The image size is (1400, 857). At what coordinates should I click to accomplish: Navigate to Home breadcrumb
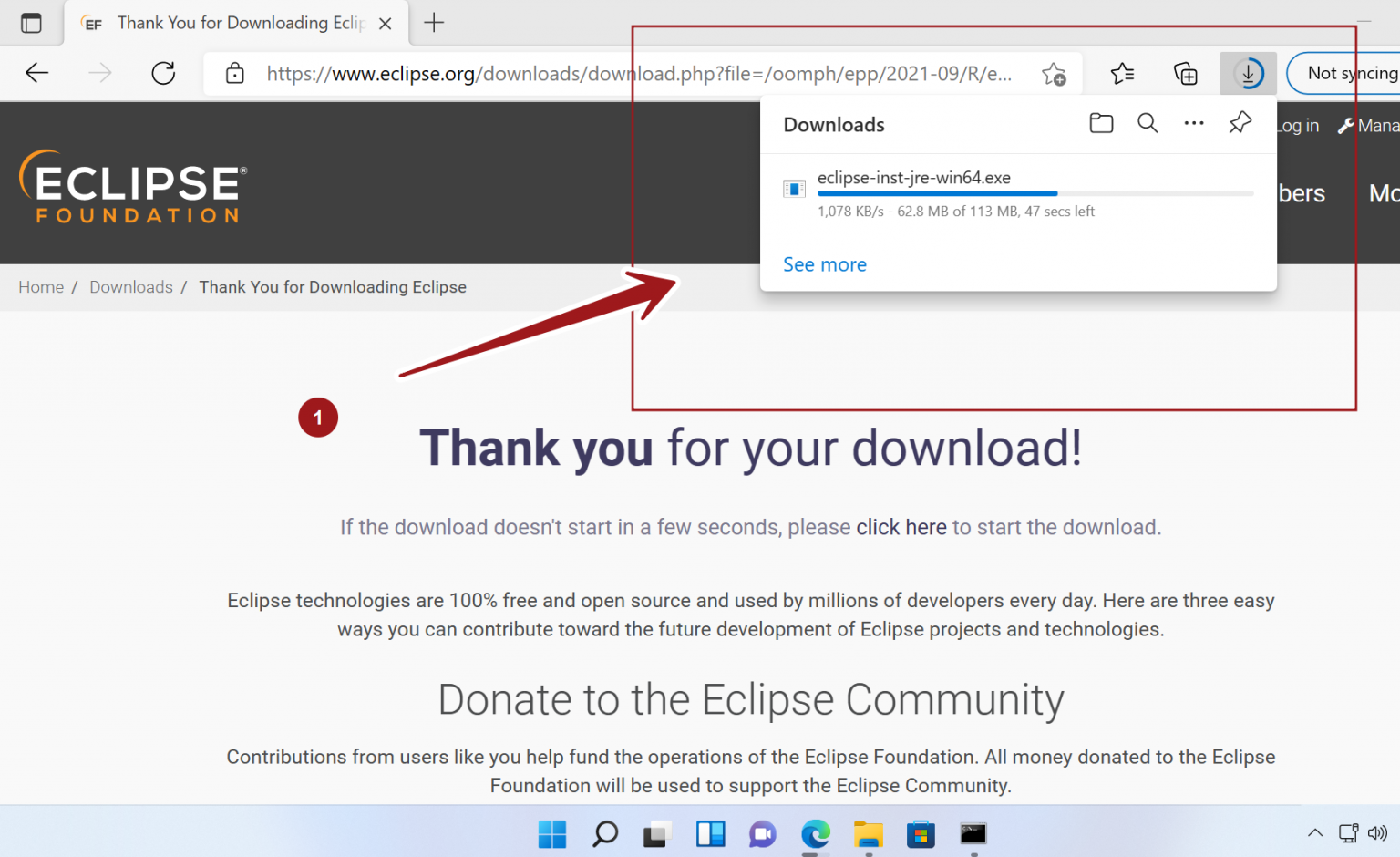coord(41,287)
